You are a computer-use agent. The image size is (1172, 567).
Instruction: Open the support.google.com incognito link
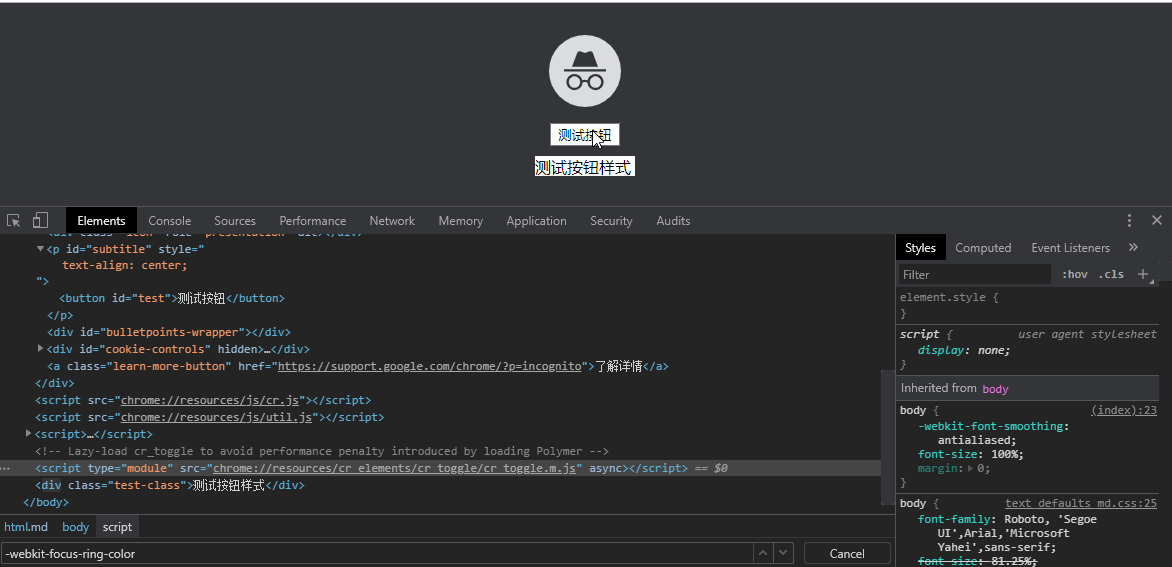pyautogui.click(x=430, y=366)
